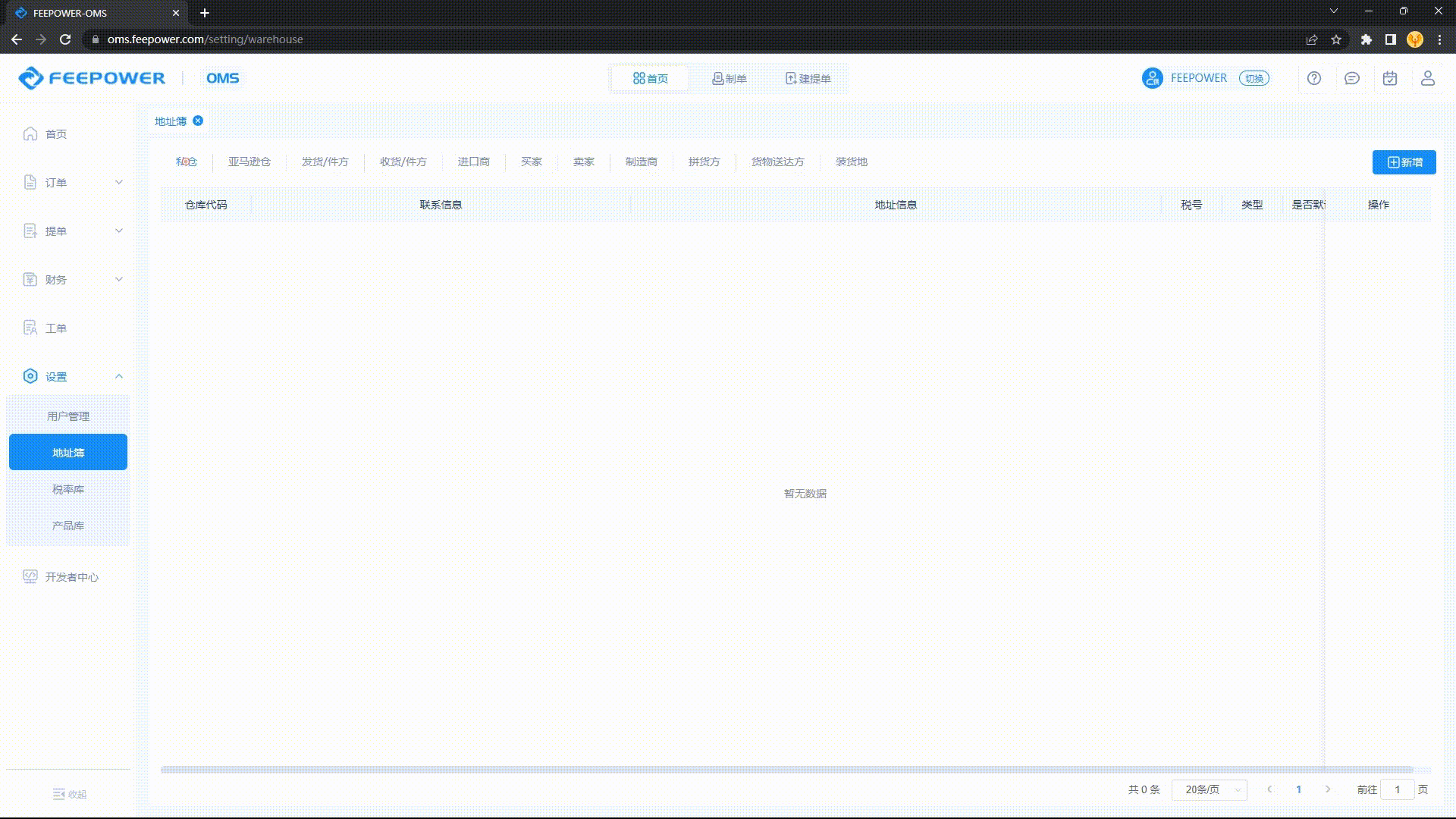Open Chrome profile avatar
Viewport: 1456px width, 819px height.
(x=1415, y=39)
